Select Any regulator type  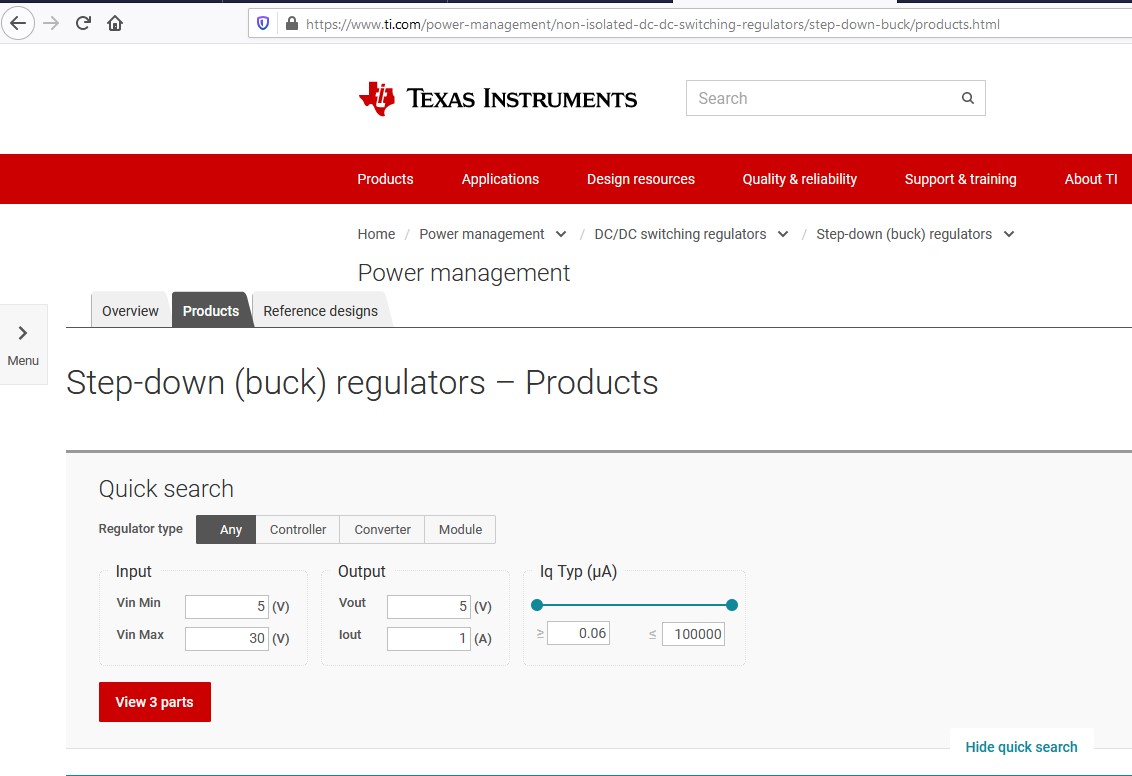(226, 529)
